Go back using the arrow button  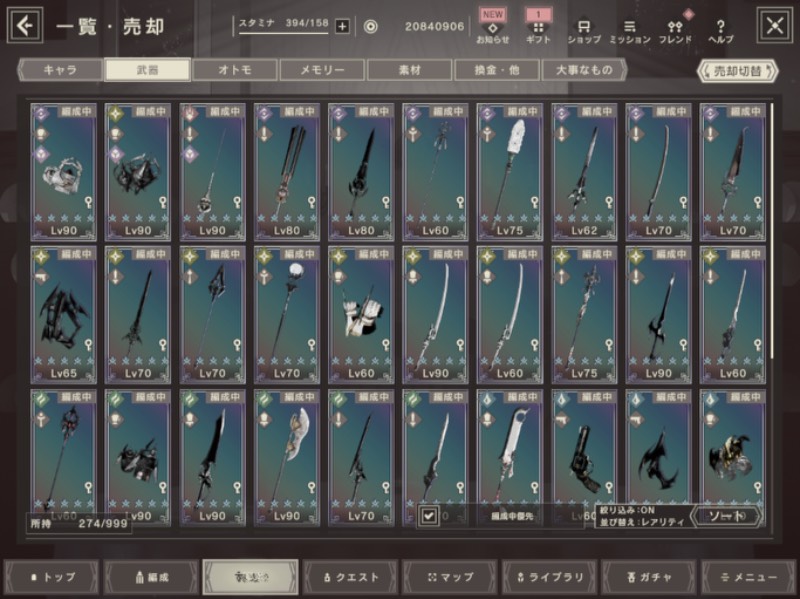point(24,25)
